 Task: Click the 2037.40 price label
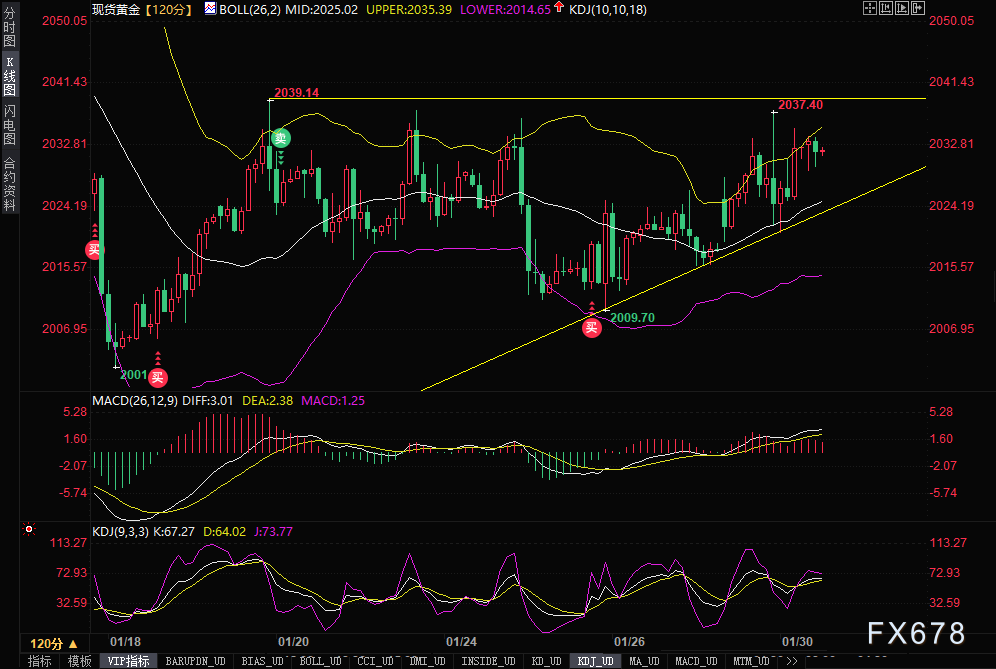(x=800, y=105)
